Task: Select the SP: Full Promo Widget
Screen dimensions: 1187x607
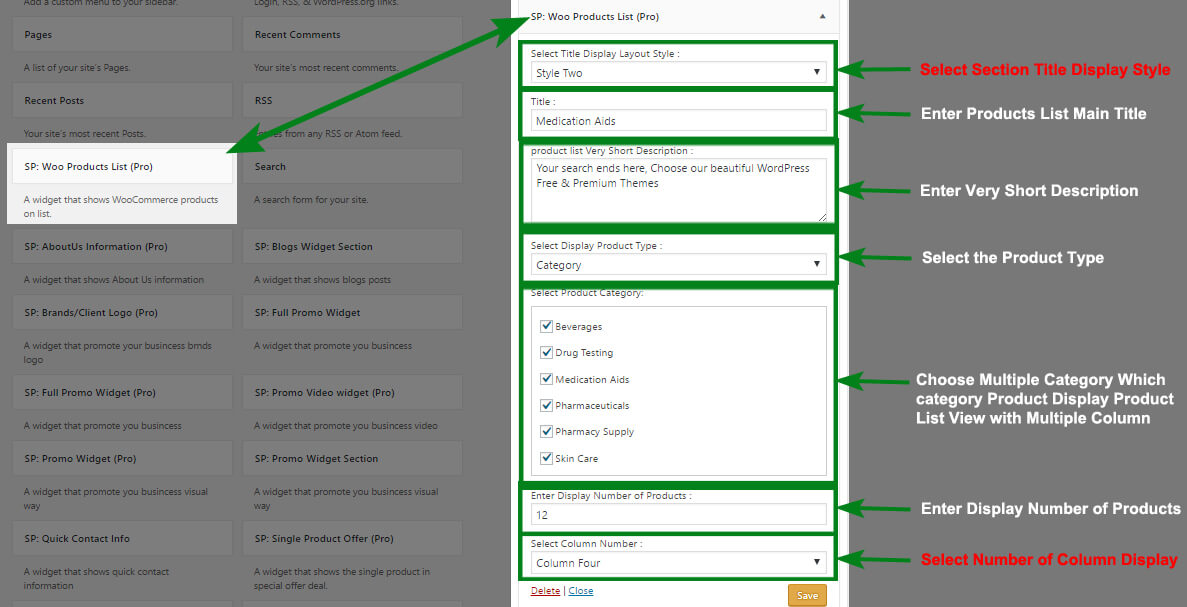Action: coord(353,313)
